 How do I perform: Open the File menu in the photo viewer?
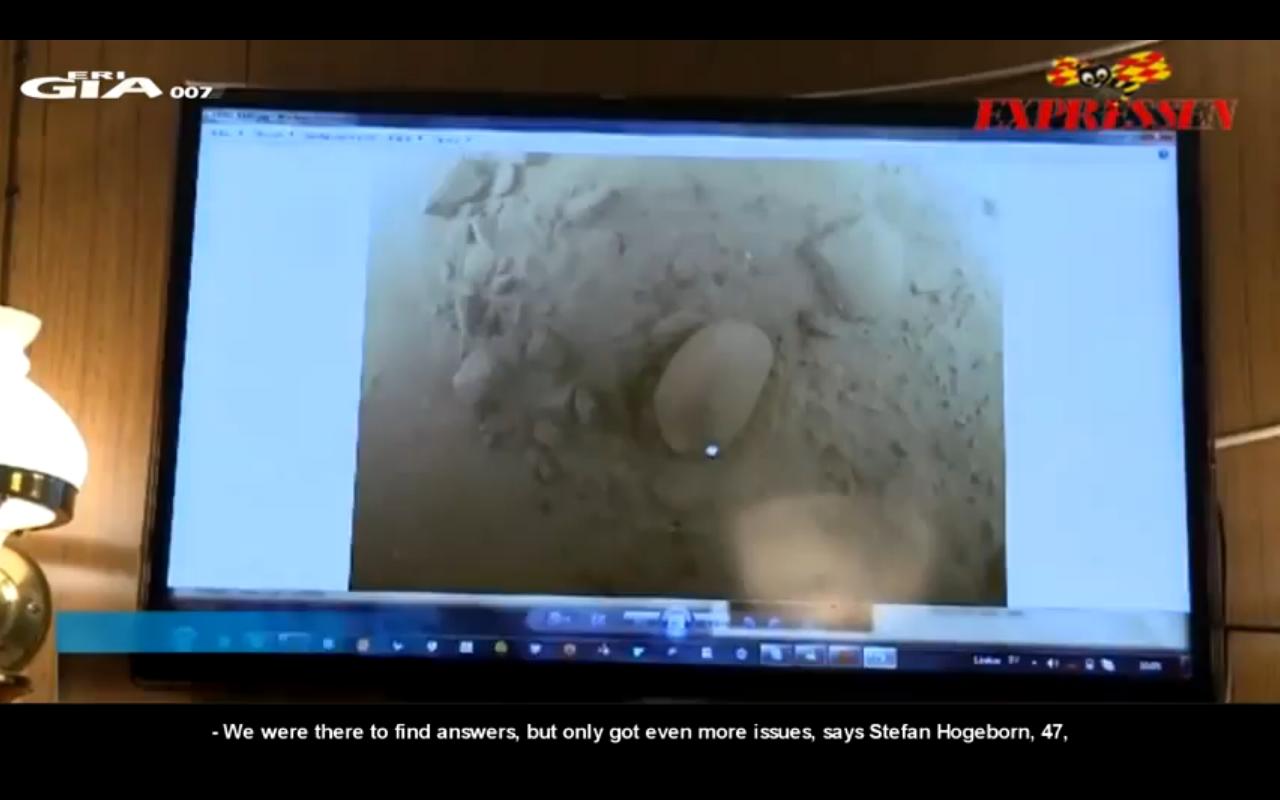[x=226, y=133]
